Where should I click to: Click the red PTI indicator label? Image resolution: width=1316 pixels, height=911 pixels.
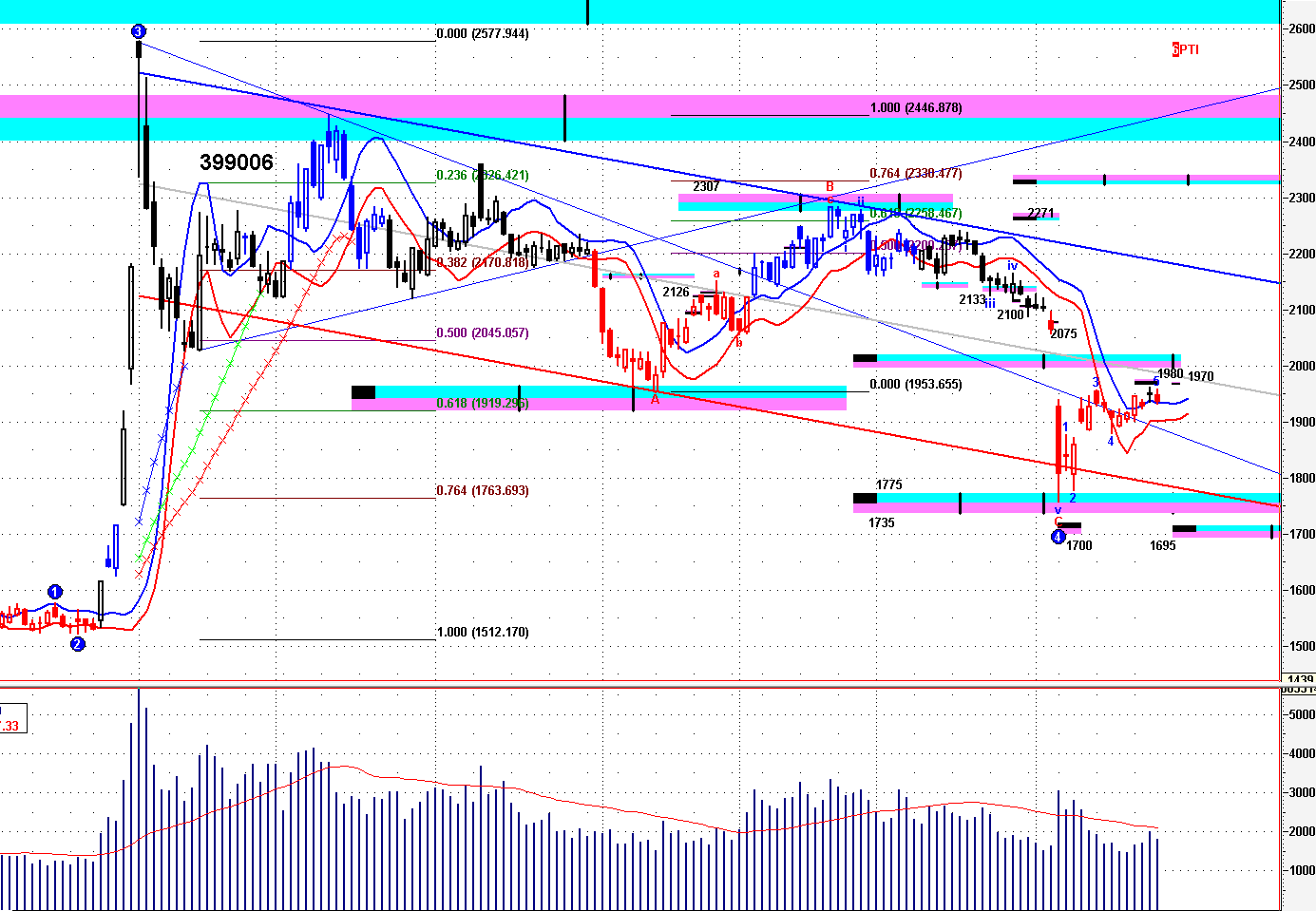[x=1186, y=49]
